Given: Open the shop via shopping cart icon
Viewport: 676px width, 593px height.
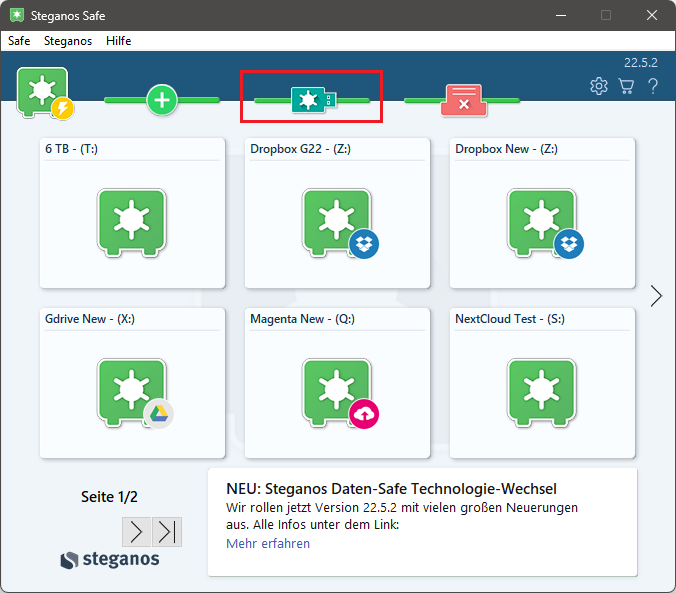Looking at the screenshot, I should (626, 86).
